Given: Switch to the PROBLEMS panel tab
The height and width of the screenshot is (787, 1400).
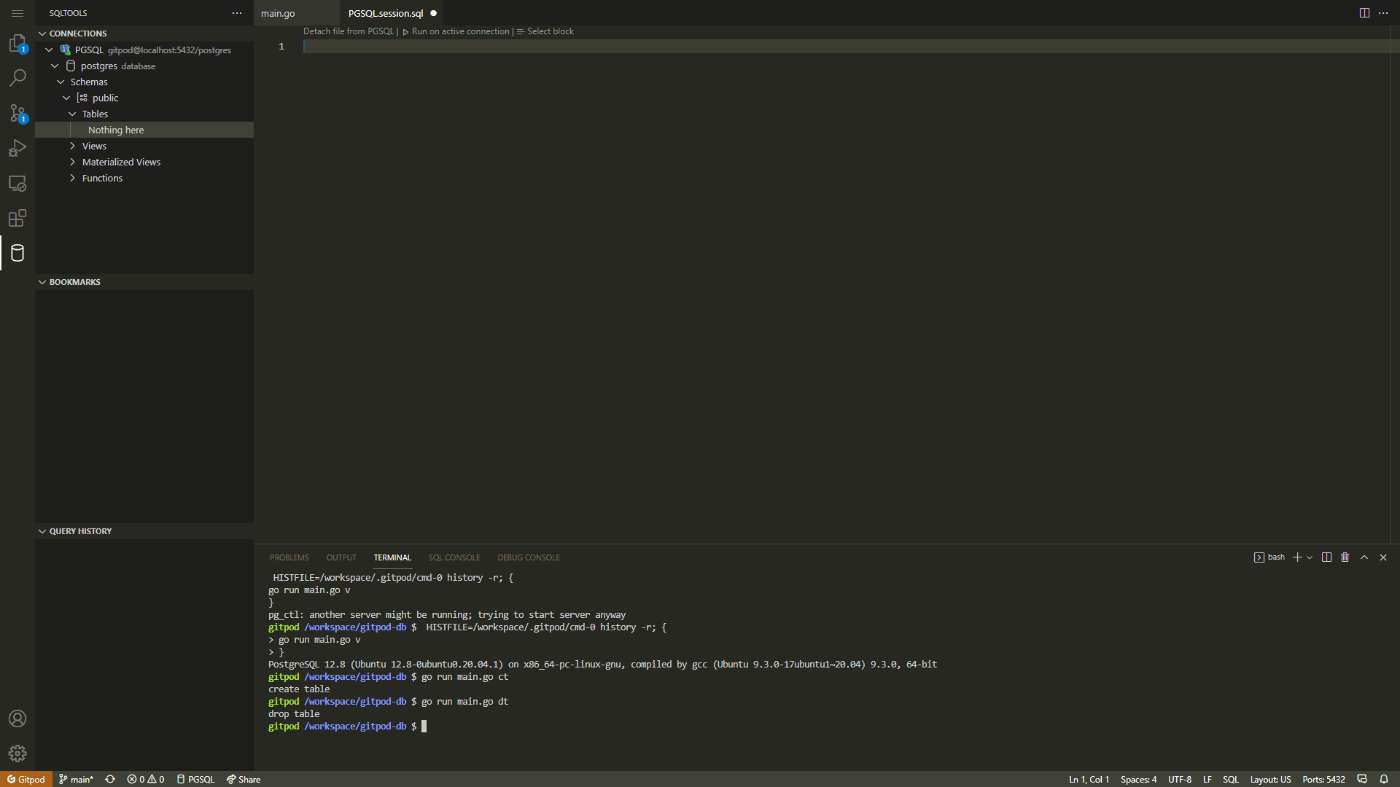Looking at the screenshot, I should tap(289, 557).
